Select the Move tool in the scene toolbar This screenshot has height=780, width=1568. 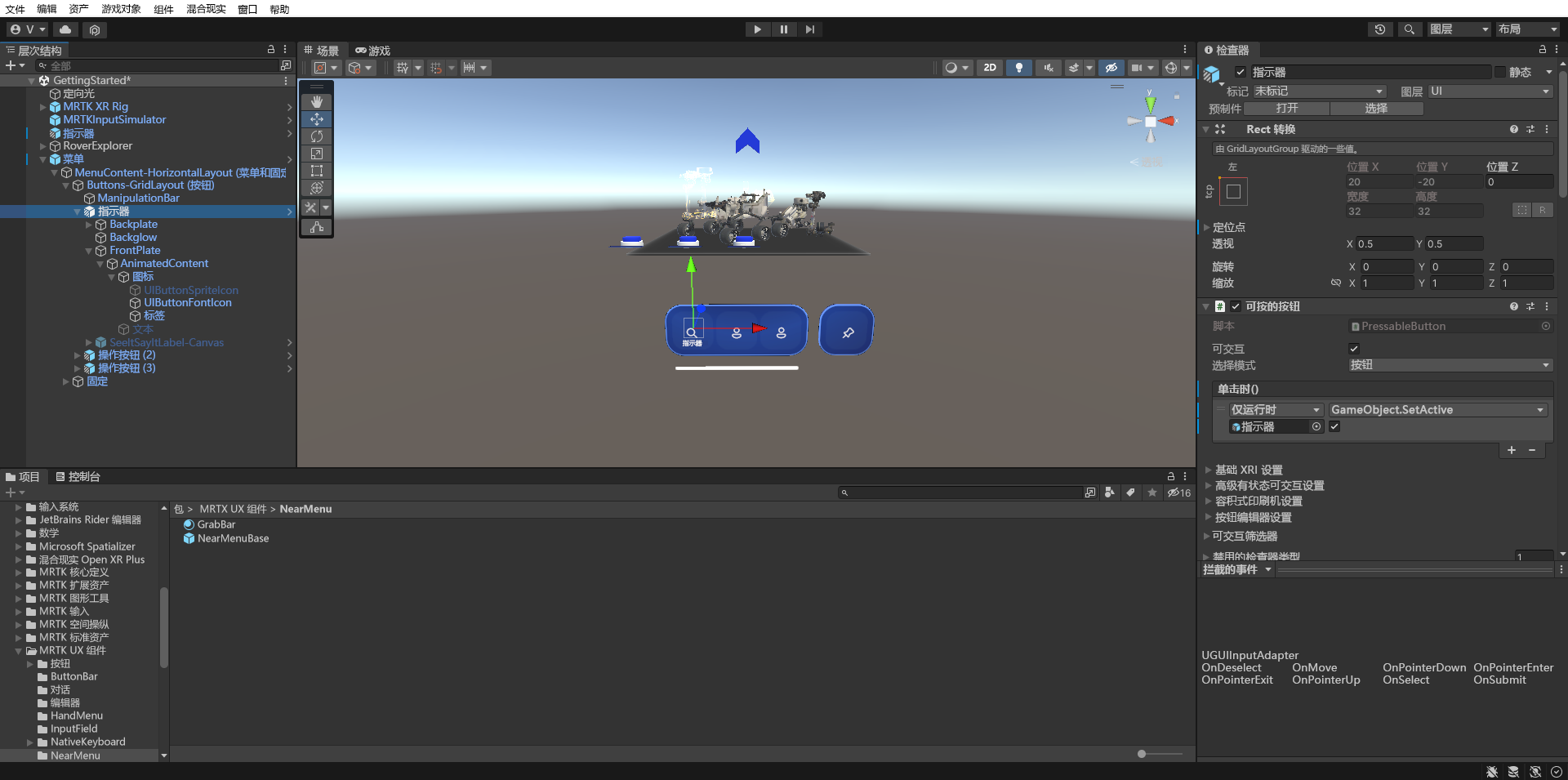pyautogui.click(x=317, y=119)
